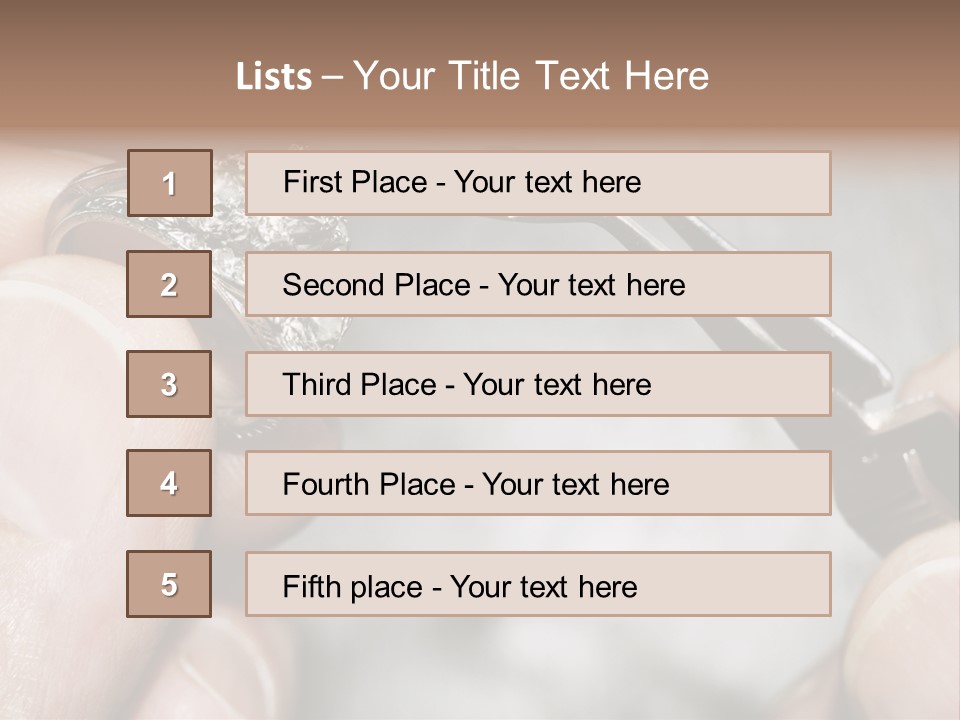Screen dimensions: 960x720
Task: Select the Second Place text bar
Action: [x=538, y=284]
